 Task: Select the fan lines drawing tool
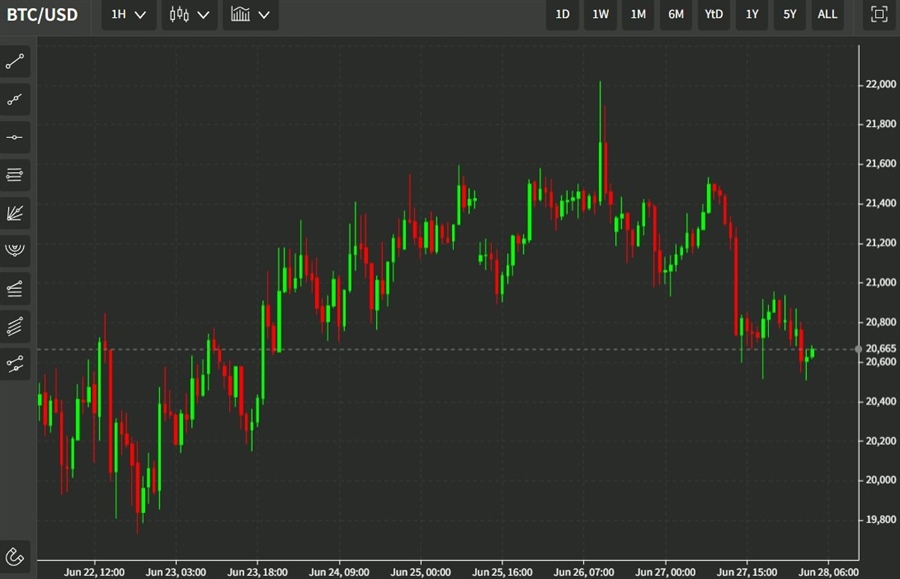(x=15, y=212)
